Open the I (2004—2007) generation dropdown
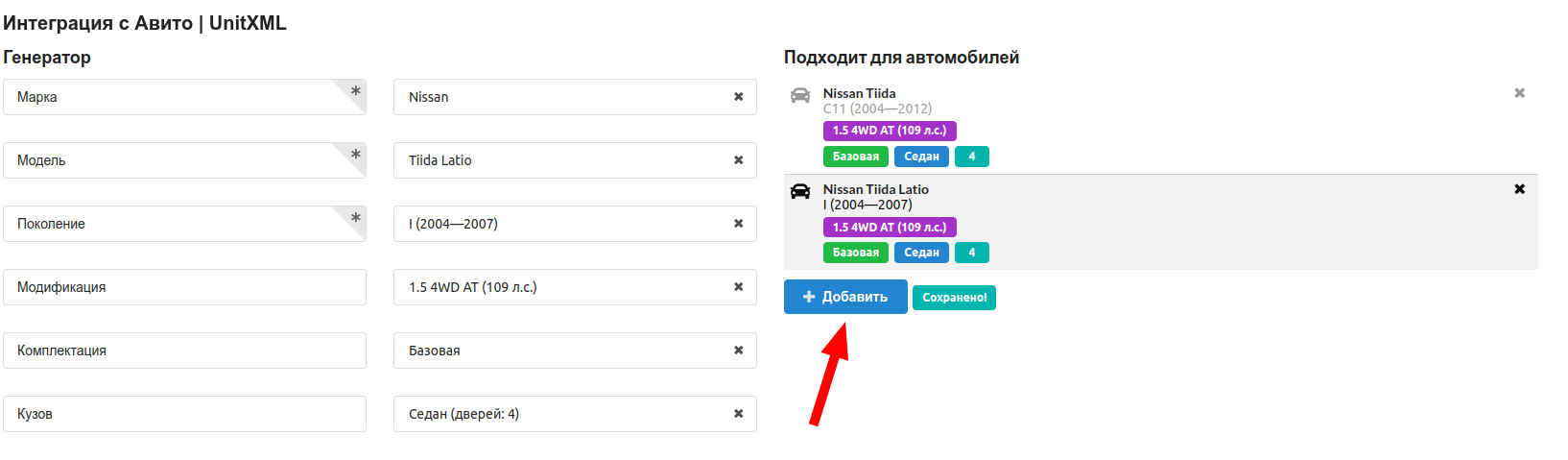1568x460 pixels. point(575,224)
